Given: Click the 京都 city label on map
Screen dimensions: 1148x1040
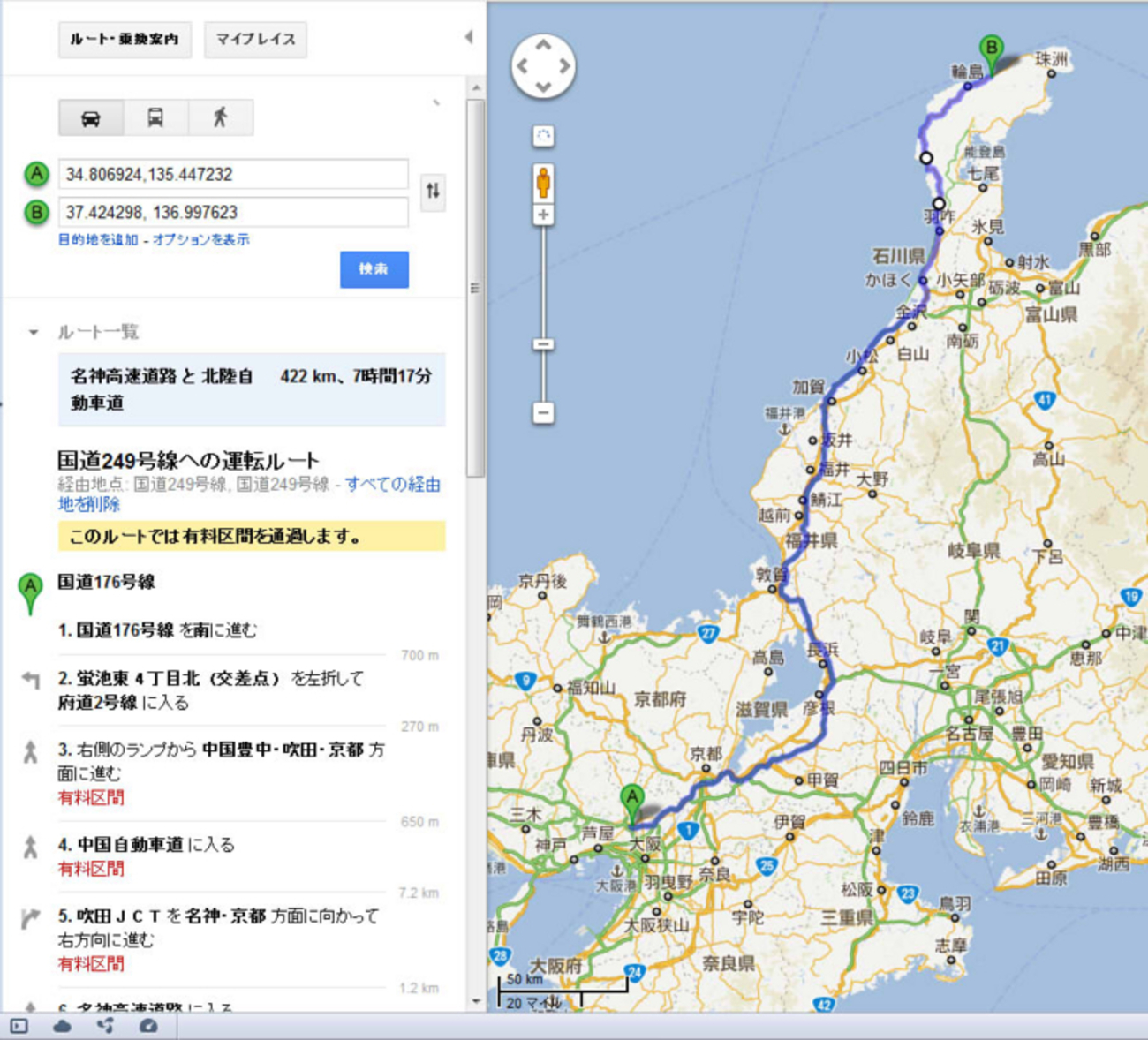Looking at the screenshot, I should (x=706, y=754).
